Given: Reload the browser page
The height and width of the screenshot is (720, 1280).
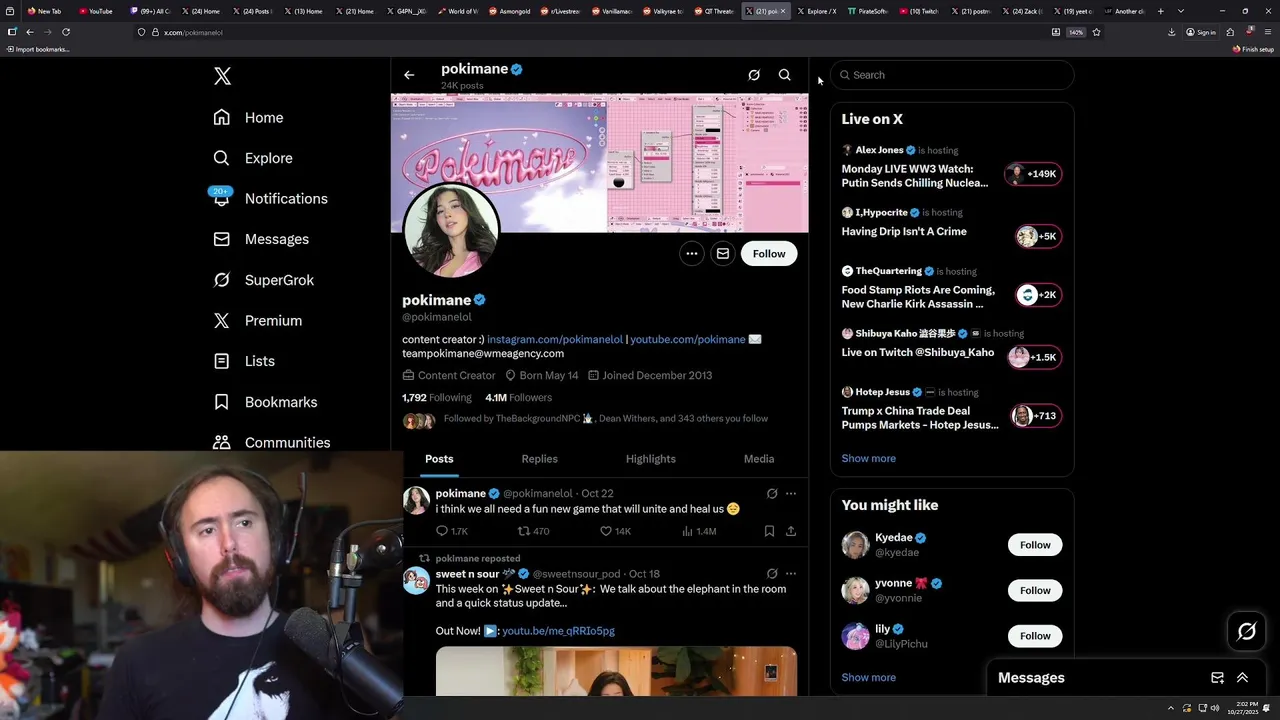Looking at the screenshot, I should tap(66, 32).
